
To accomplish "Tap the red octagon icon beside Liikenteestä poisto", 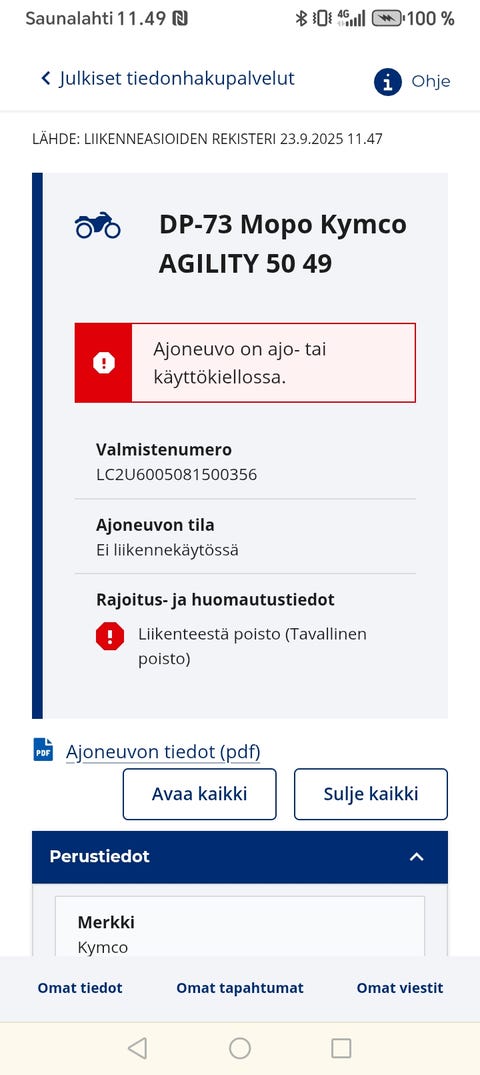I will (110, 637).
